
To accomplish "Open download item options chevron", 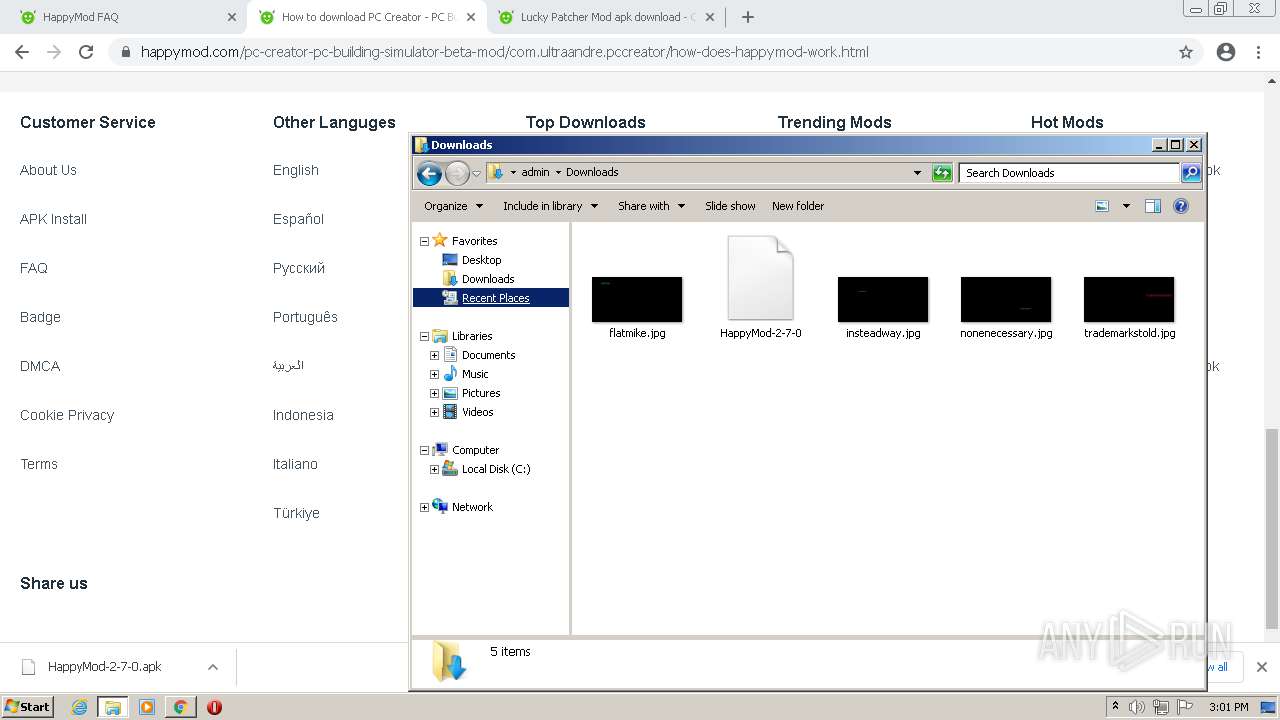I will click(213, 667).
